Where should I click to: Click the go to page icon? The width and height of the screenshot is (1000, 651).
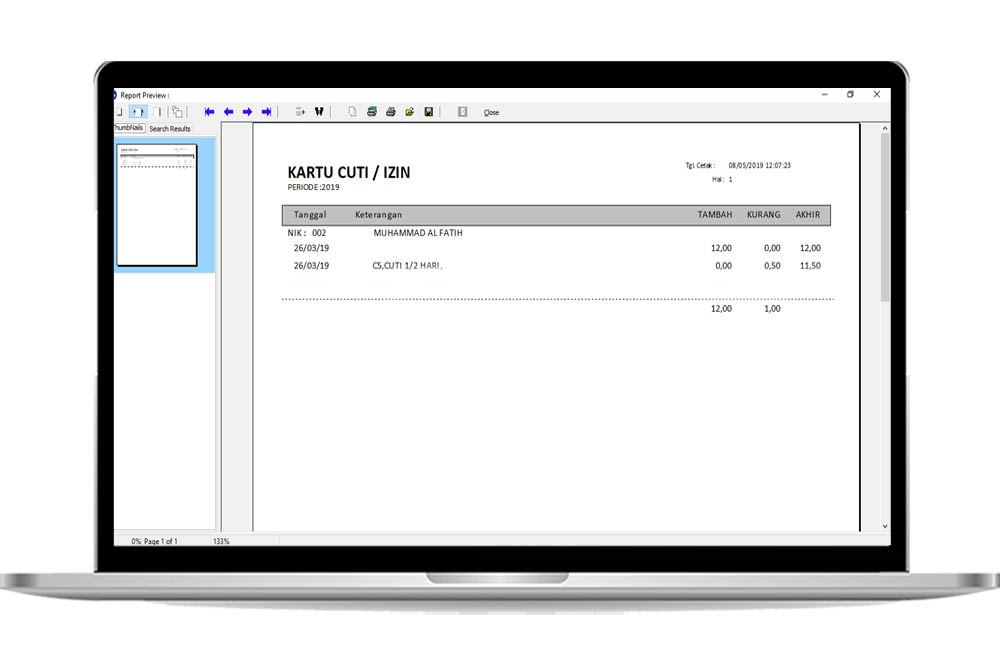coord(300,112)
